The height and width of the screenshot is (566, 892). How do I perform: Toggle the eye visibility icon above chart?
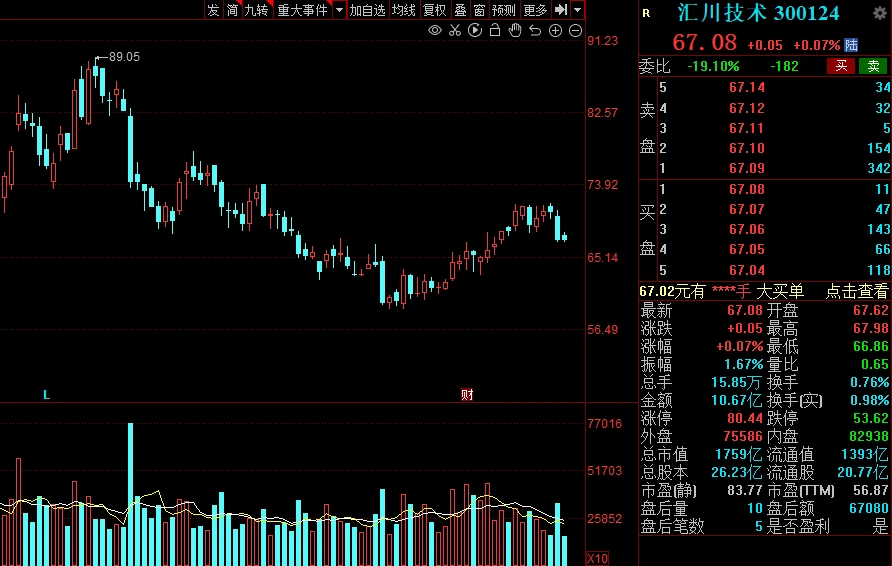pos(435,31)
